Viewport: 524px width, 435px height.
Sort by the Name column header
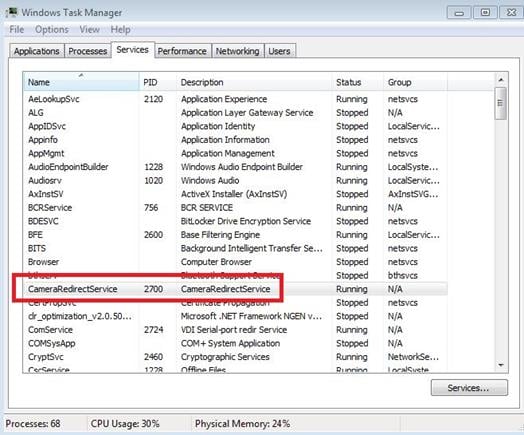81,82
